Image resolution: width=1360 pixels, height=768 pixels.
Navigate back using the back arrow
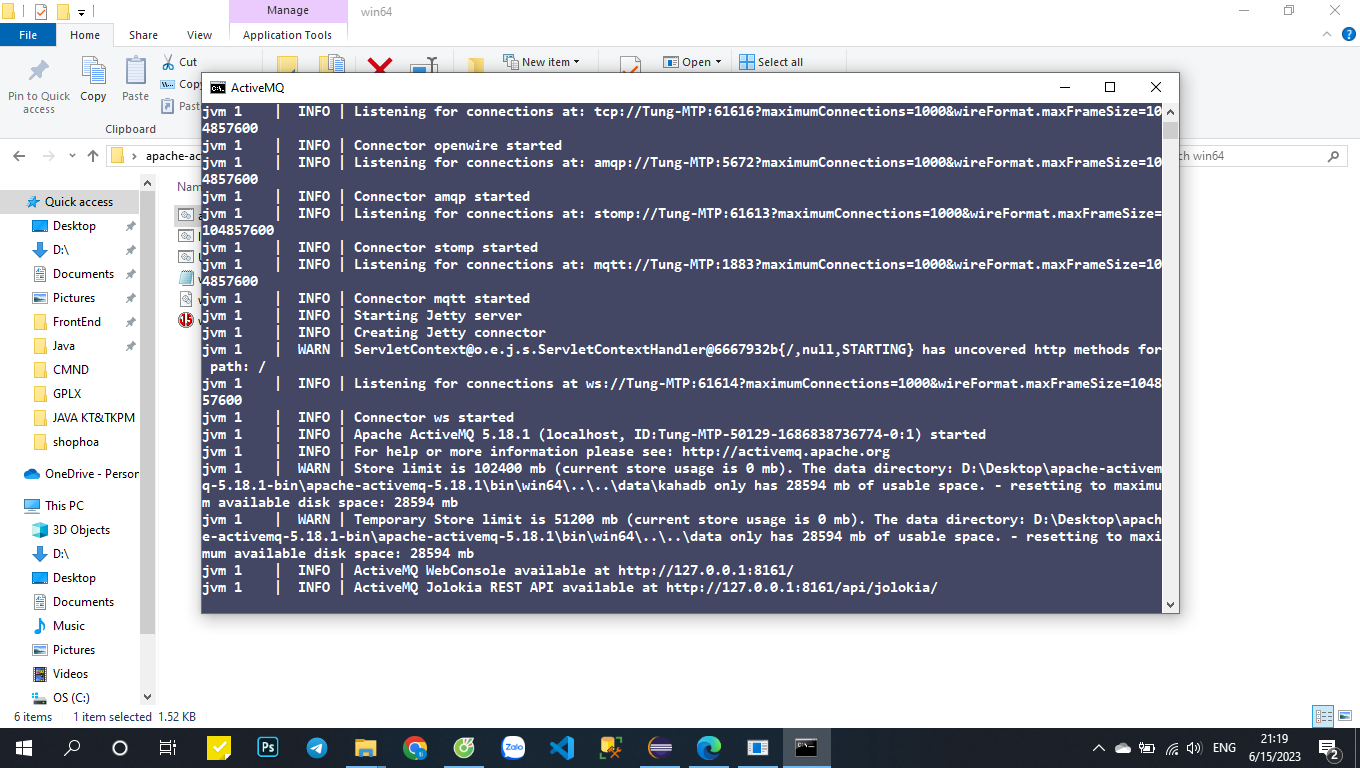point(18,156)
